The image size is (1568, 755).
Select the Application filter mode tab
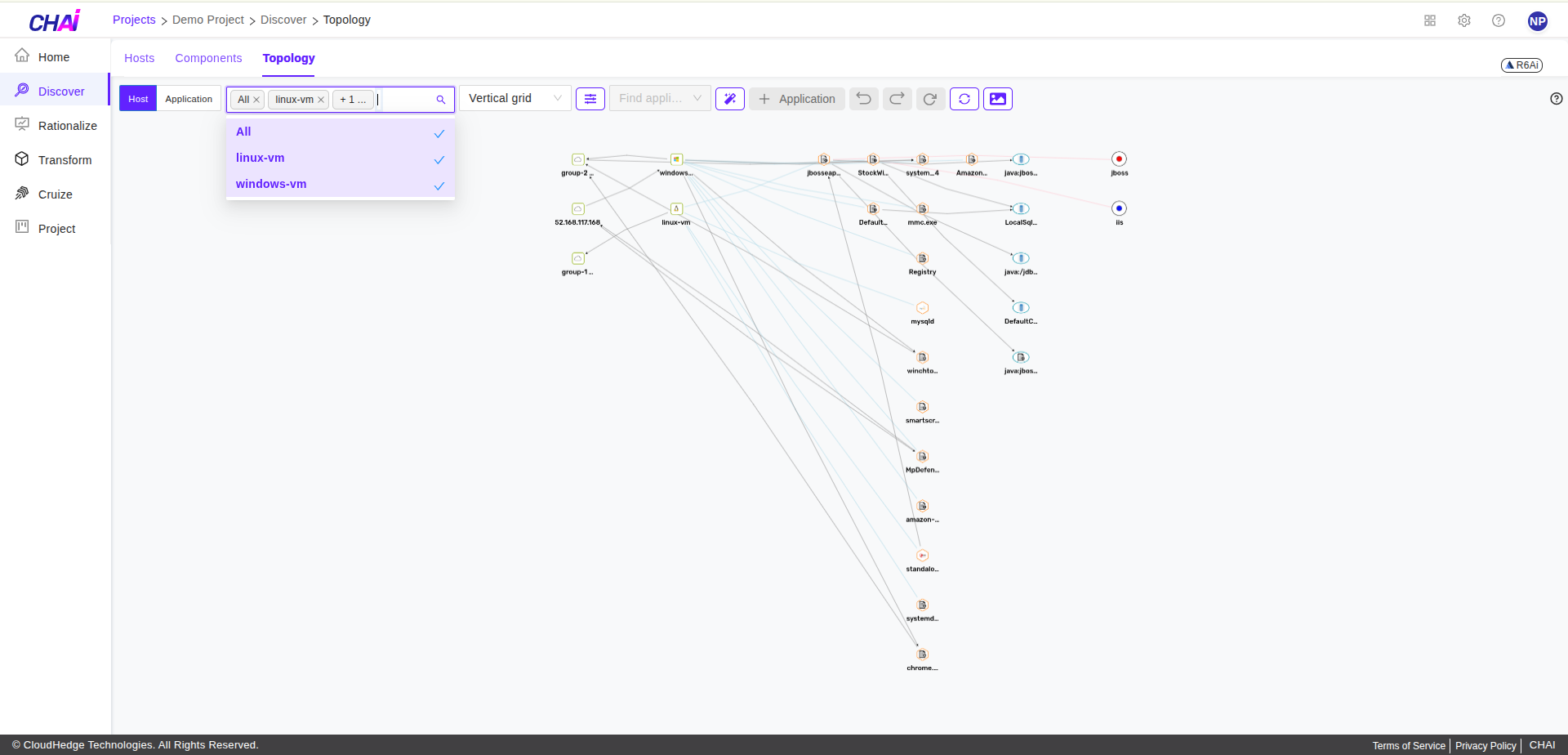coord(189,98)
